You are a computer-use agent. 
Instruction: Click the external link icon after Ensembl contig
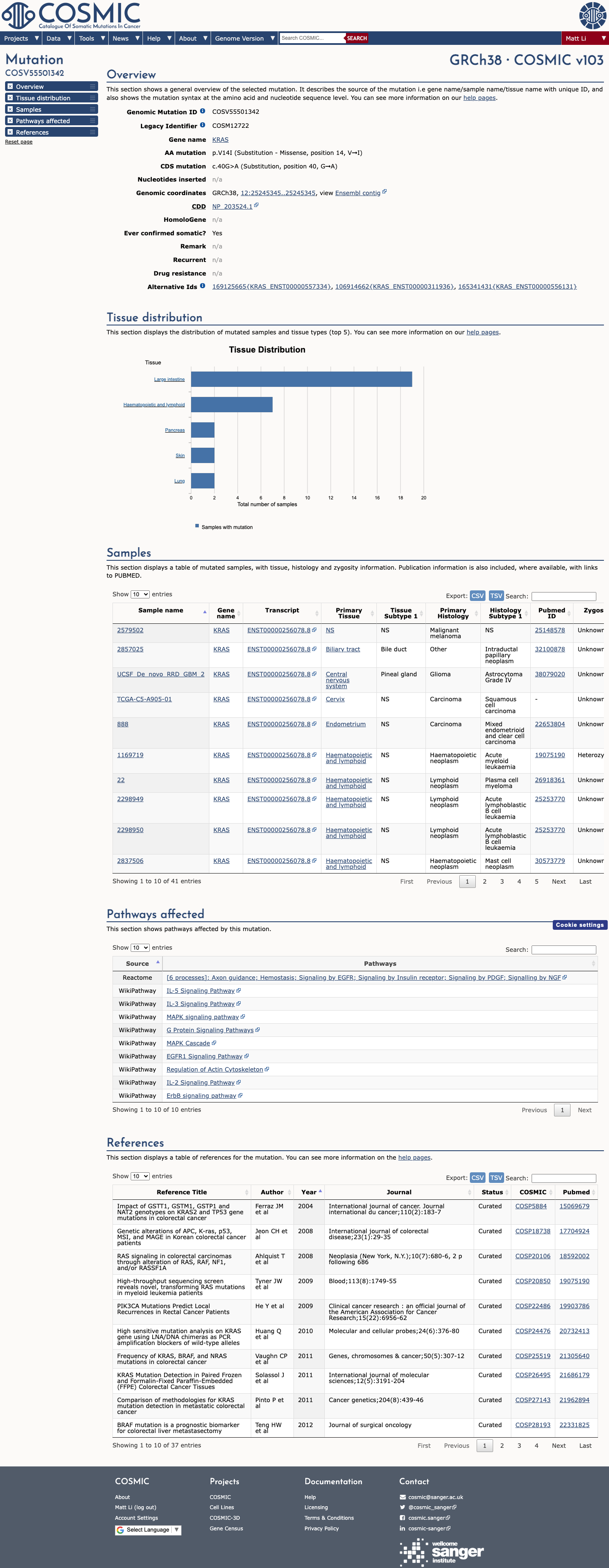[x=384, y=192]
